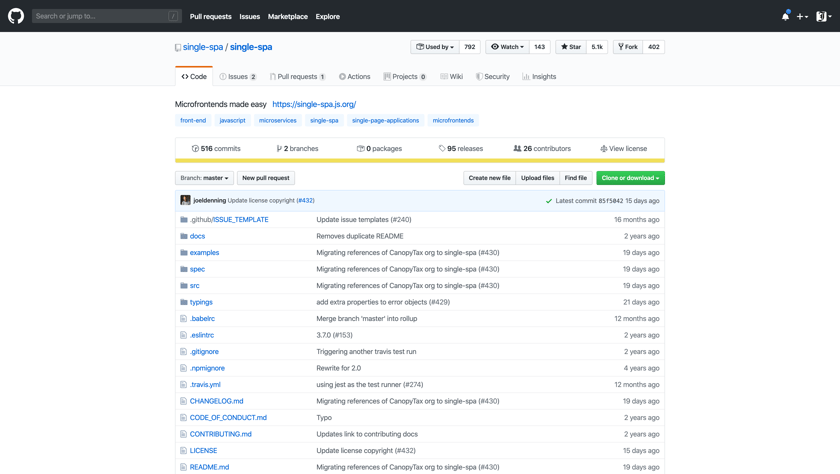The height and width of the screenshot is (474, 840).
Task: Star the repository
Action: tap(571, 47)
